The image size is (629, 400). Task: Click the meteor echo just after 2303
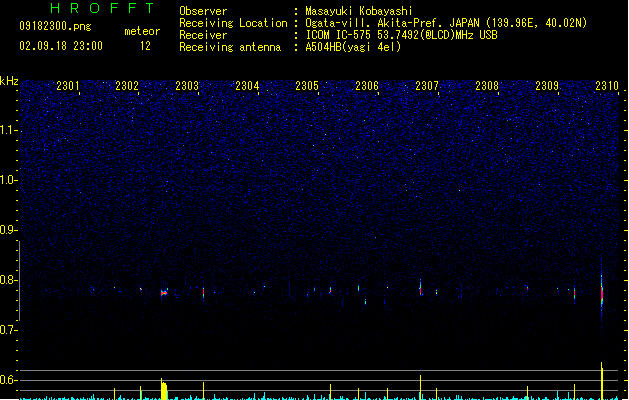pos(203,293)
